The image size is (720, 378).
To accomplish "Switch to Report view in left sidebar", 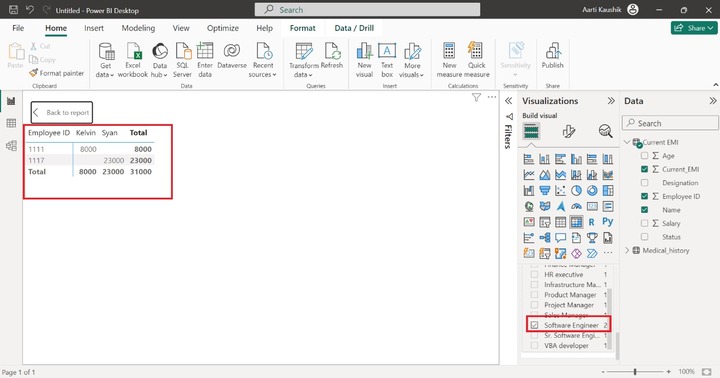I will 11,101.
